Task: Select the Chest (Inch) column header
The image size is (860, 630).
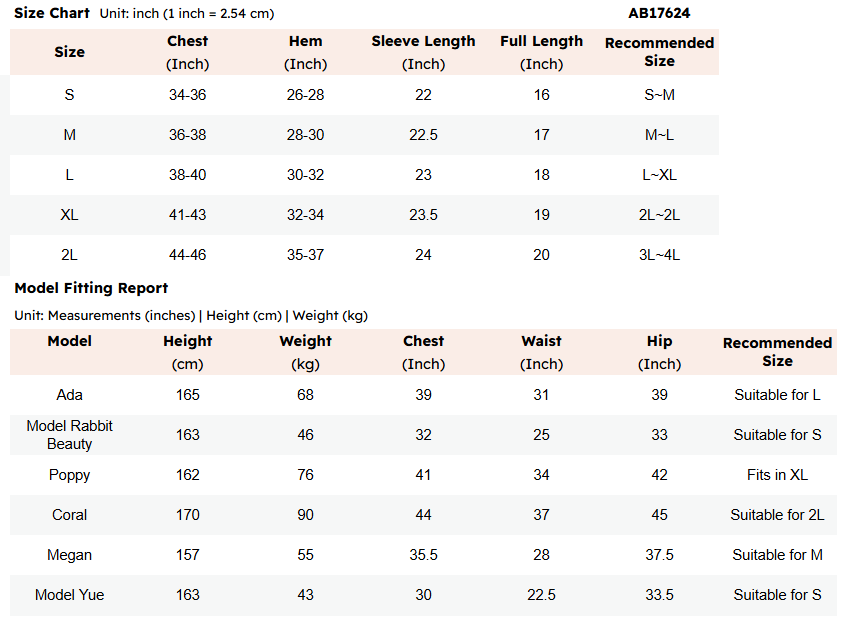Action: pyautogui.click(x=188, y=53)
